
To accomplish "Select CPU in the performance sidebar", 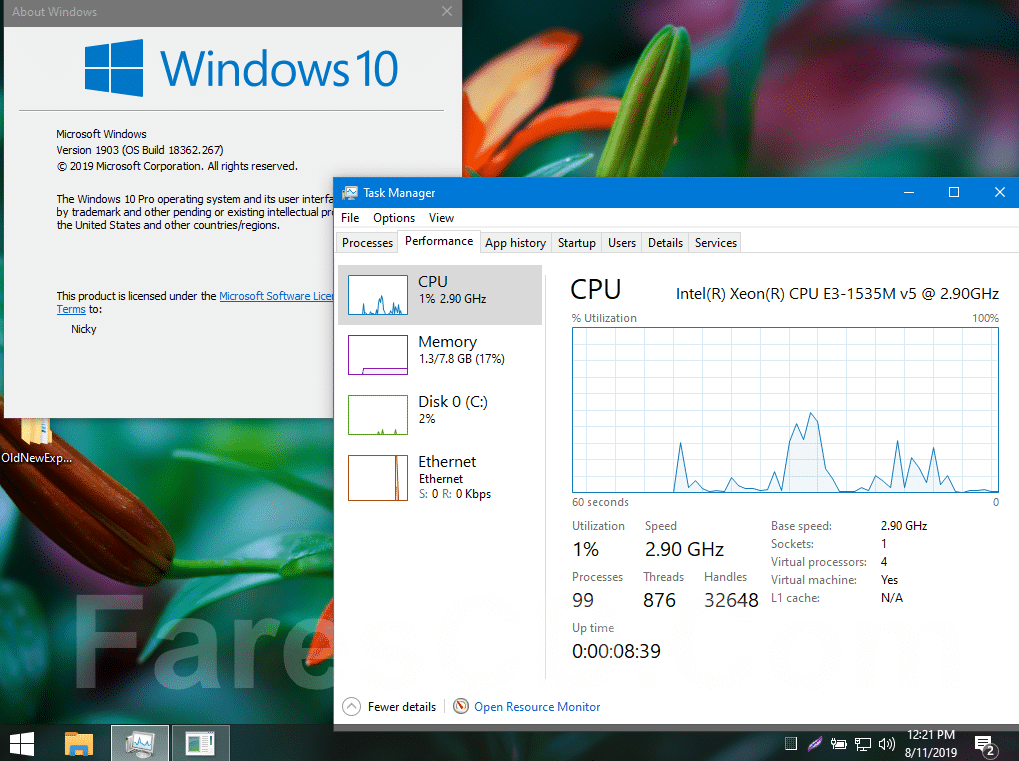I will (440, 294).
